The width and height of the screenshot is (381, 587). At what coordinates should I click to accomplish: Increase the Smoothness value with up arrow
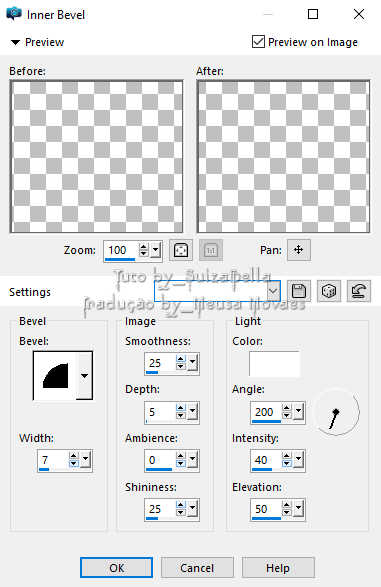pos(181,359)
